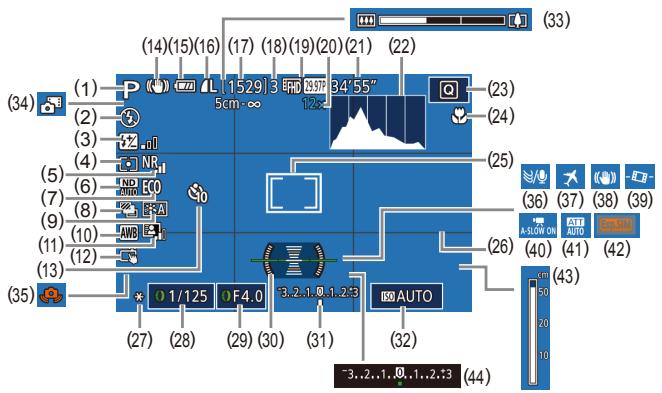Tap the 34'55" remaining time

tap(353, 87)
